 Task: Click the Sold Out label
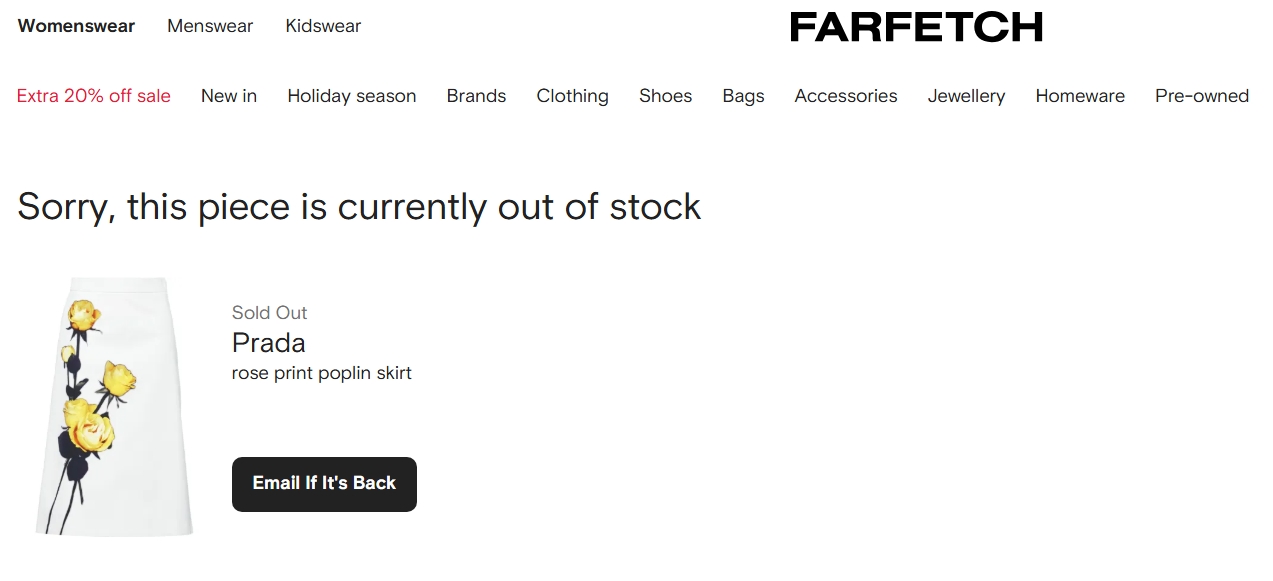pyautogui.click(x=269, y=313)
